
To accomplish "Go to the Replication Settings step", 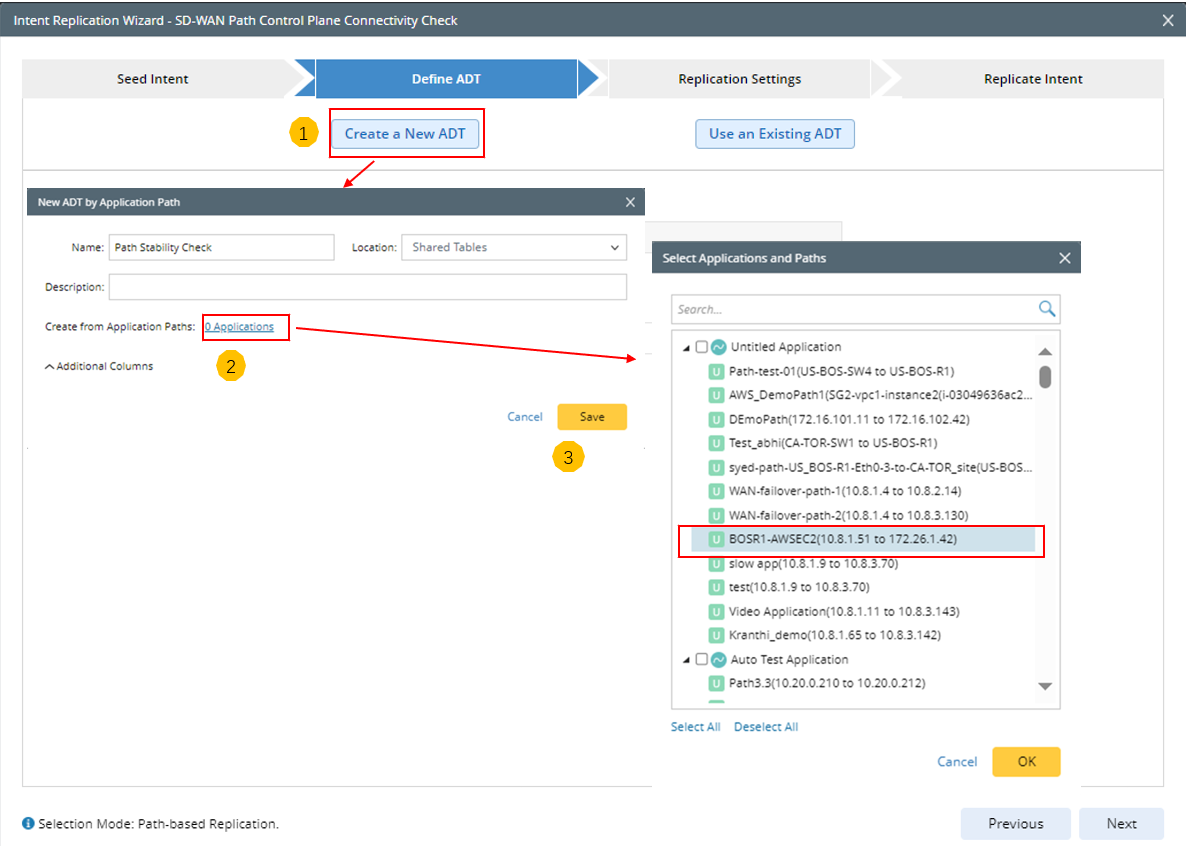I will coord(739,79).
